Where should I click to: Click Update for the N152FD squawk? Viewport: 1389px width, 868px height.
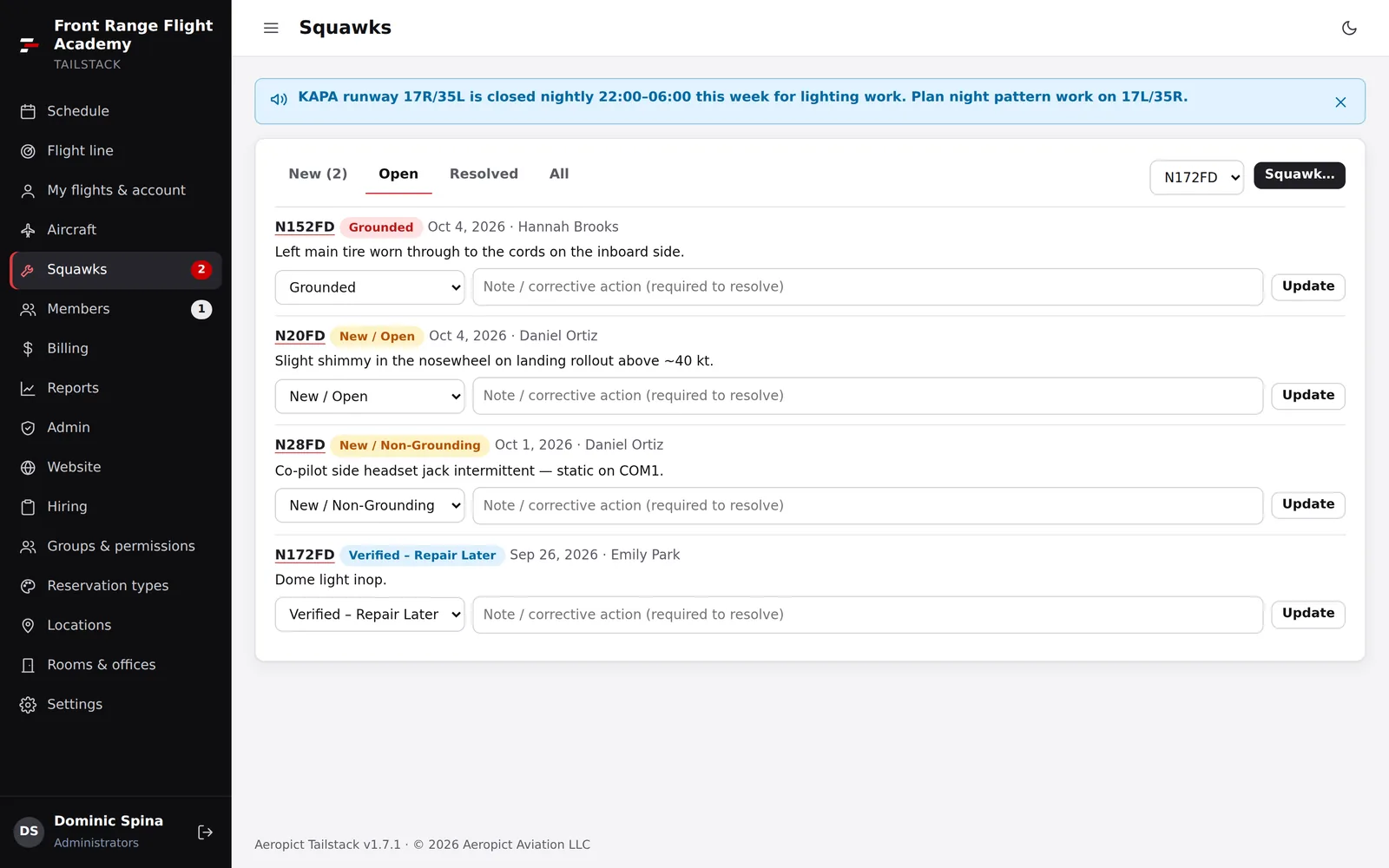click(x=1307, y=286)
